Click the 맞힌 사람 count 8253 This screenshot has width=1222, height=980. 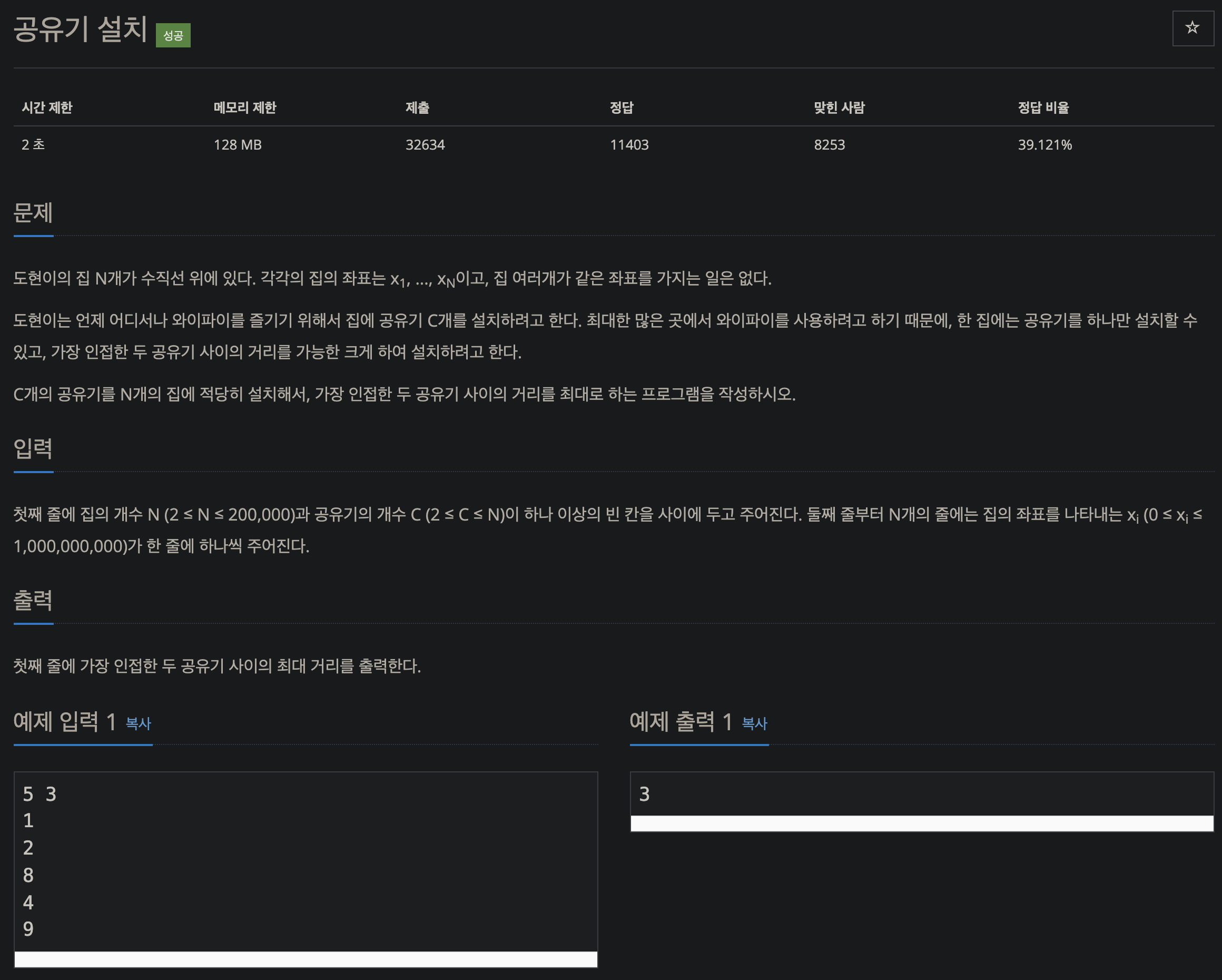(829, 145)
